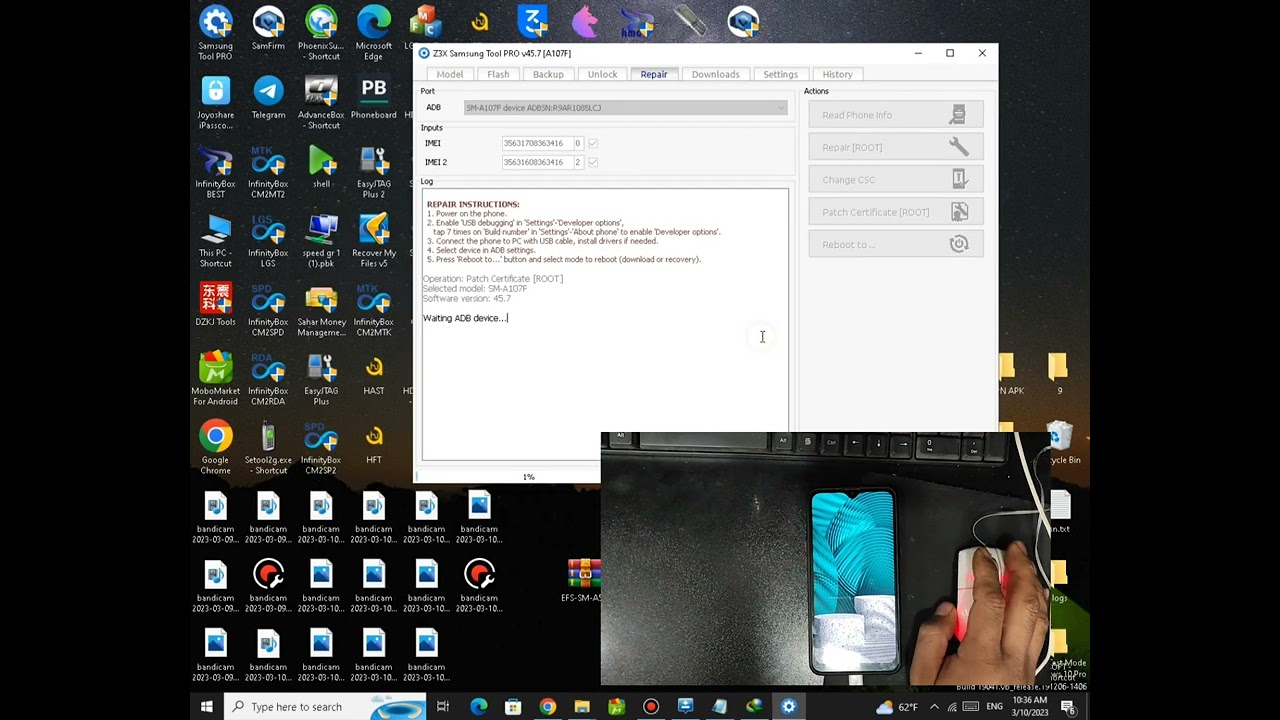Open Recycle Bin on desktop
This screenshot has height=720, width=1280.
coord(1062,442)
